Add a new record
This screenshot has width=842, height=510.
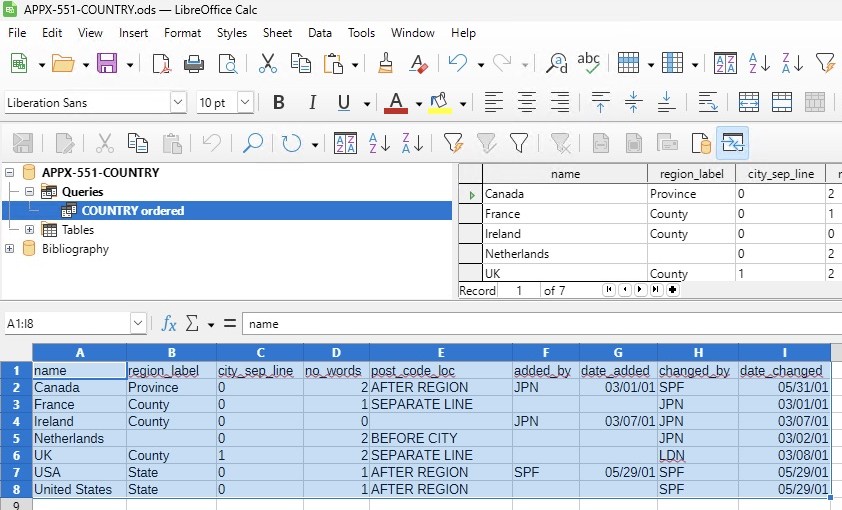[672, 290]
